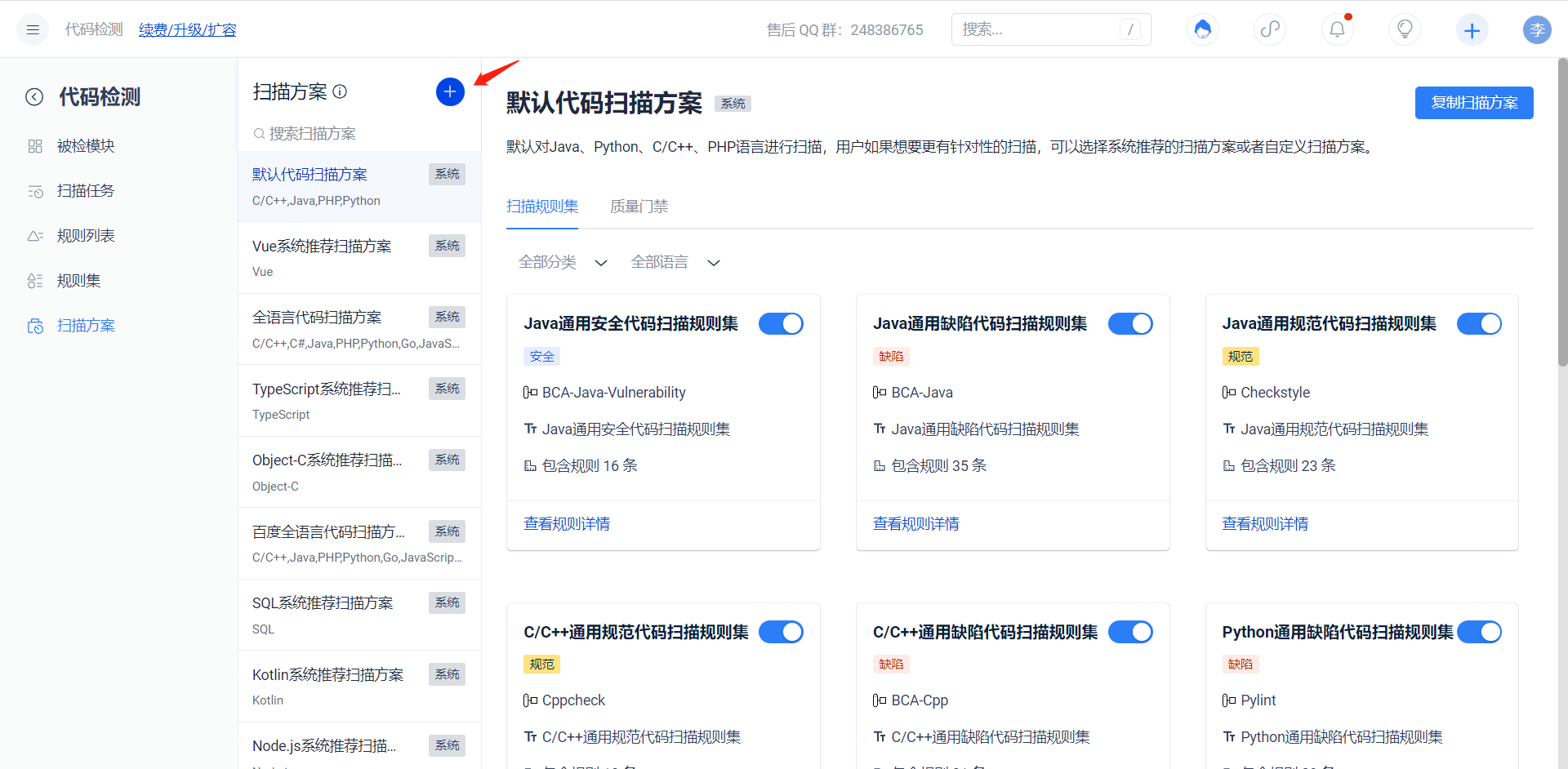
Task: Toggle Java通用缺陷代码扫描规则集 switch
Action: (x=1130, y=324)
